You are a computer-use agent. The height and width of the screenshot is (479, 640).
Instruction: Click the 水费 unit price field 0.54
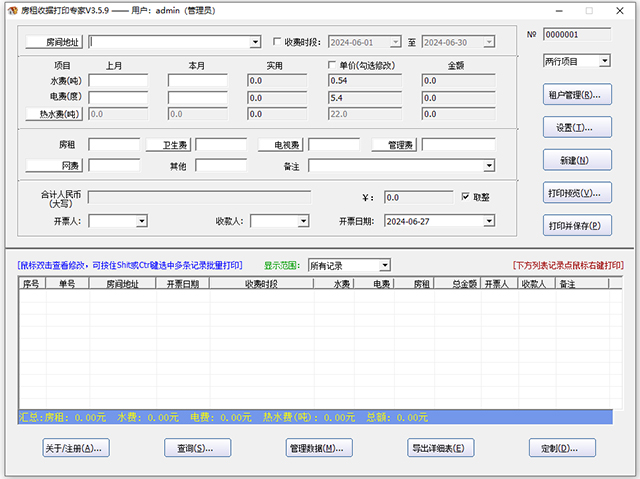[365, 80]
